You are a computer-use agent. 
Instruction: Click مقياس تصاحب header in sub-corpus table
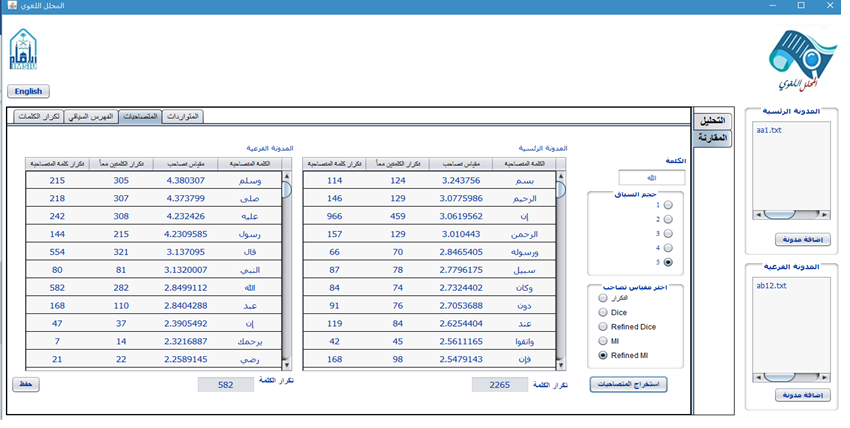185,164
